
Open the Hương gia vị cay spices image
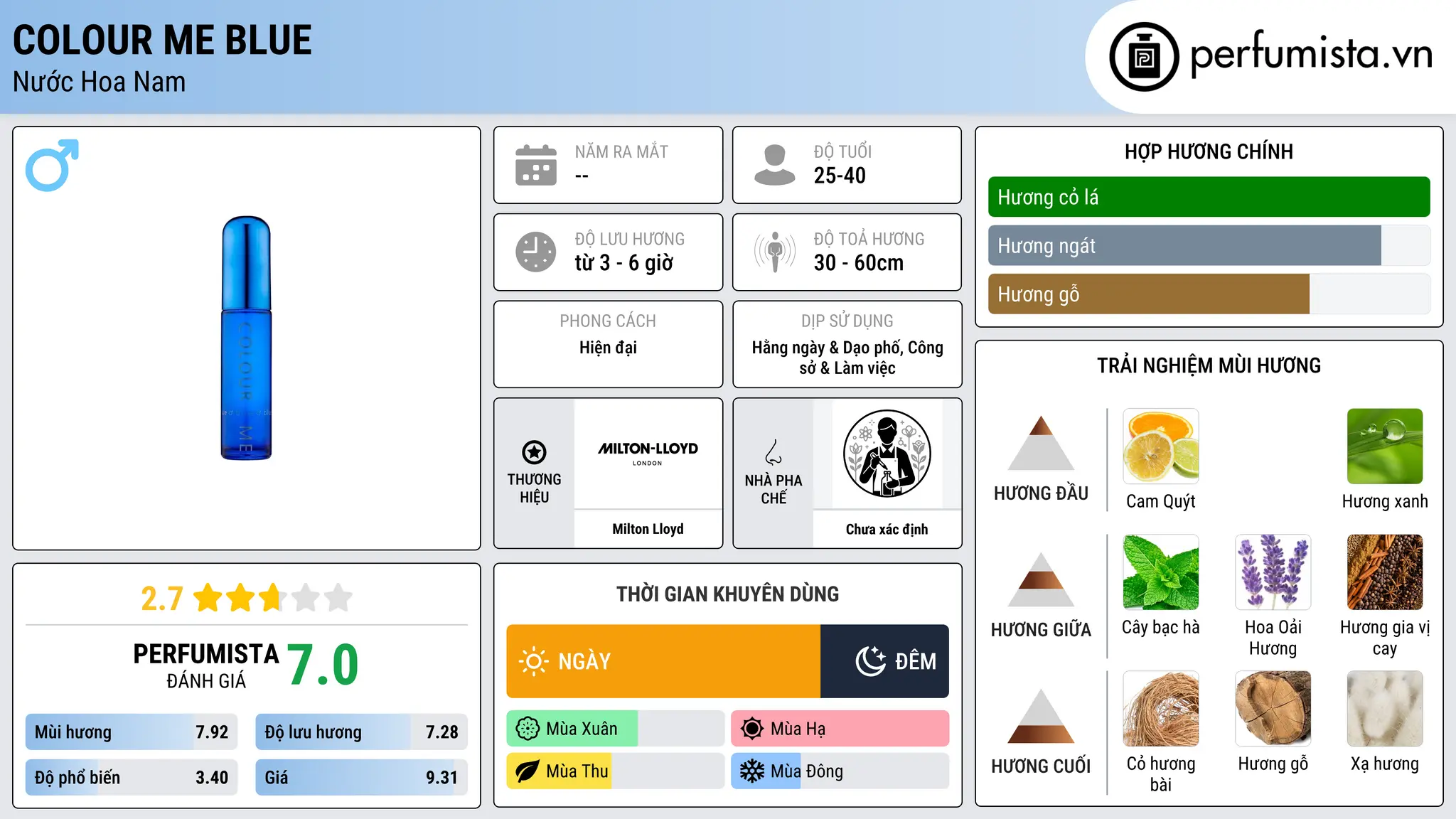(x=1385, y=572)
